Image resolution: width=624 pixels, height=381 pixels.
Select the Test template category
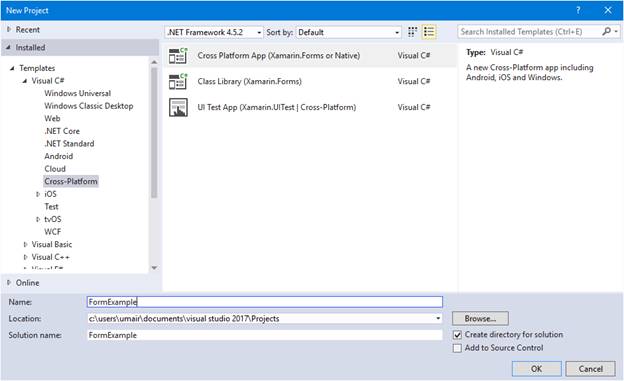click(51, 207)
